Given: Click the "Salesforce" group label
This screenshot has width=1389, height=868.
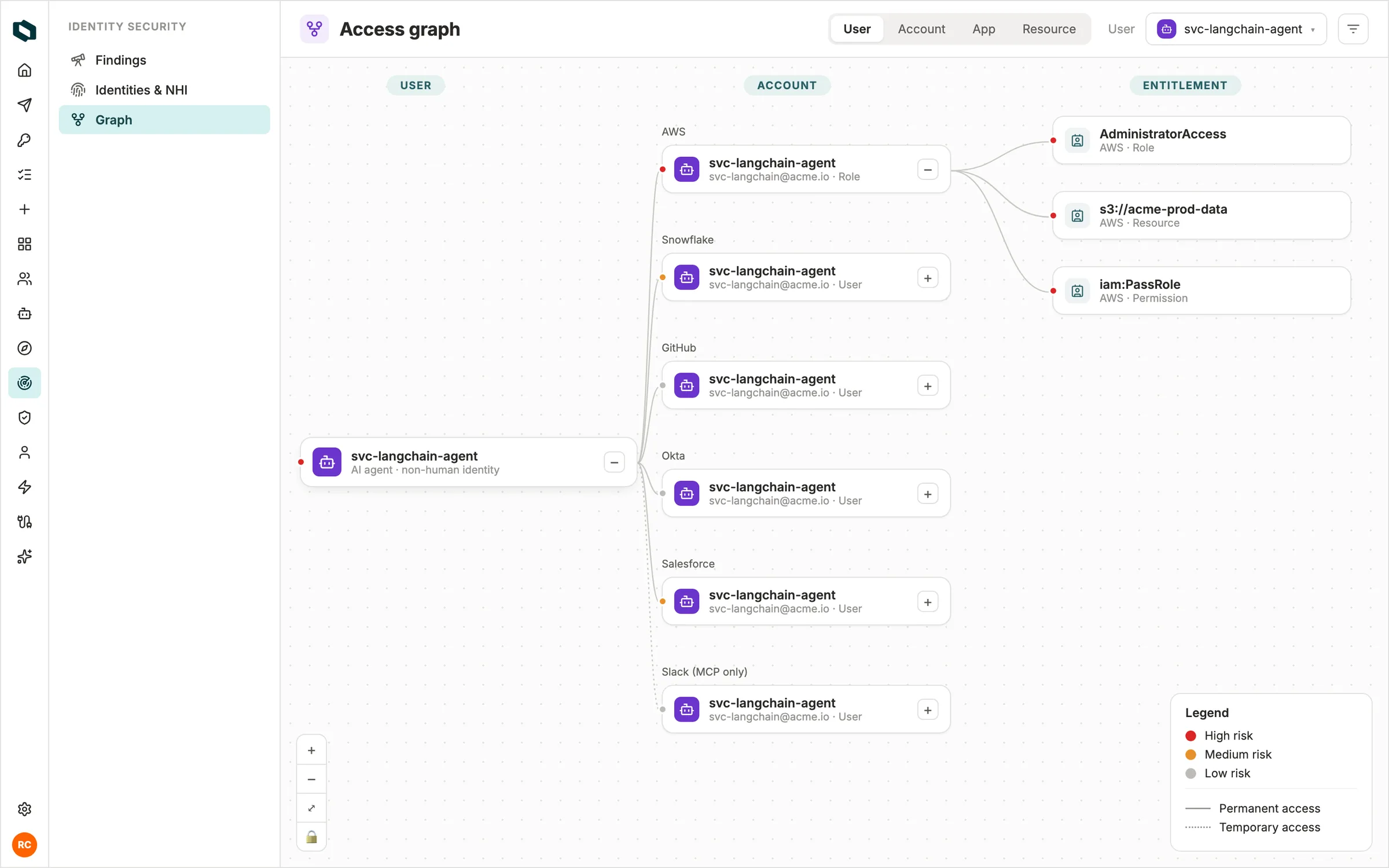Looking at the screenshot, I should tap(688, 564).
